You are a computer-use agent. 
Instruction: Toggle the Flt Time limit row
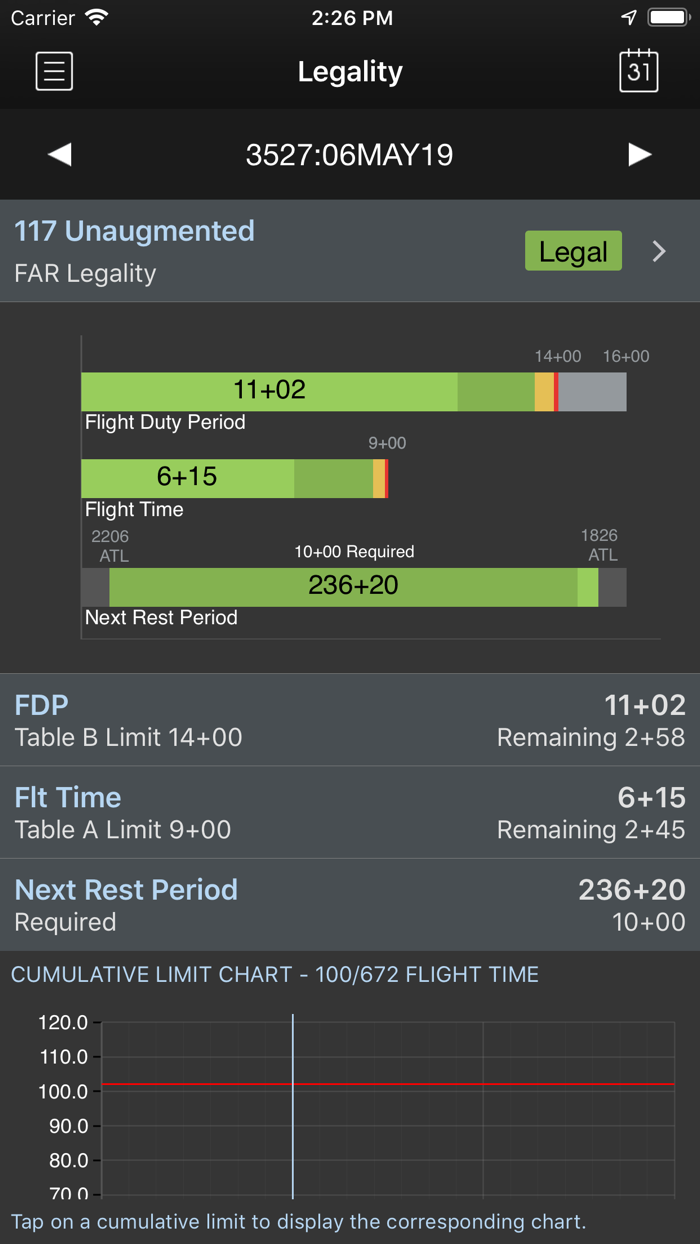coord(350,812)
